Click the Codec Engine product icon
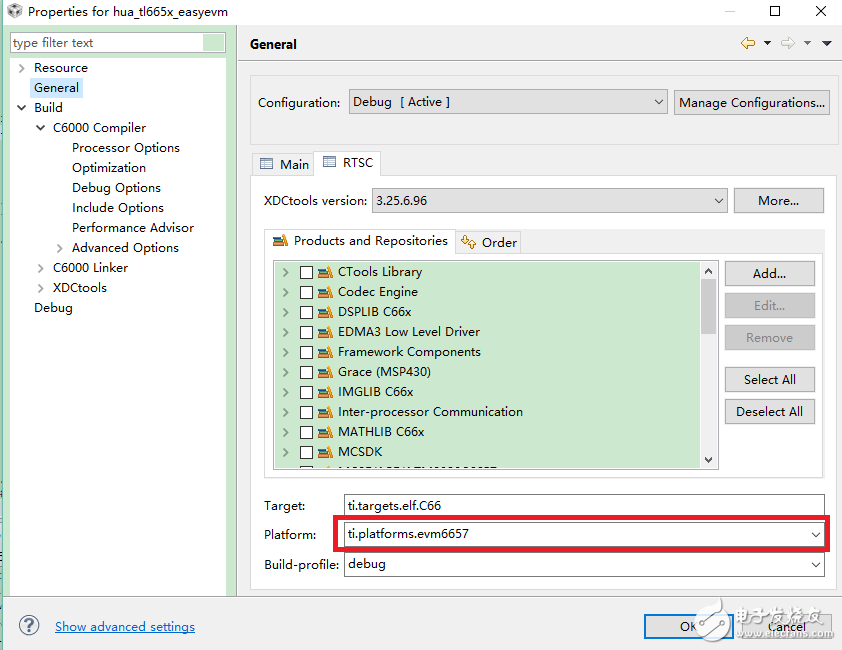The height and width of the screenshot is (650, 842). (325, 292)
